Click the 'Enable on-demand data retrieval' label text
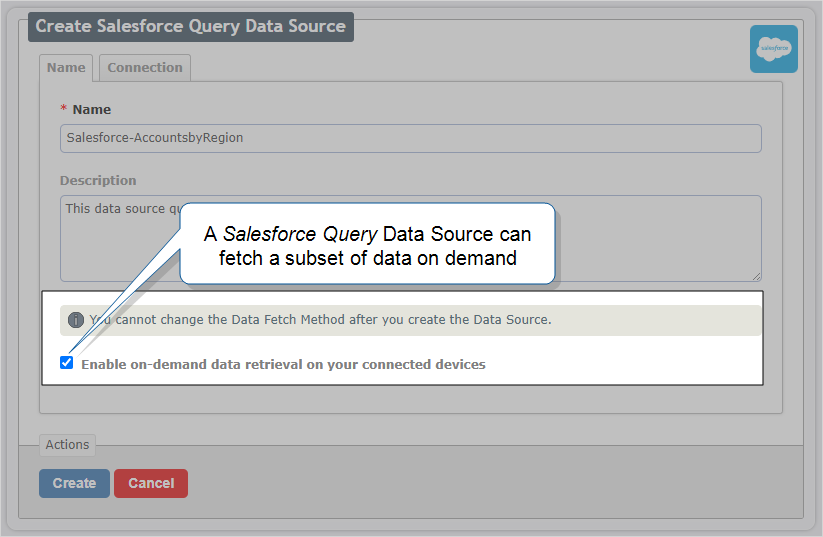This screenshot has height=537, width=823. coord(283,365)
